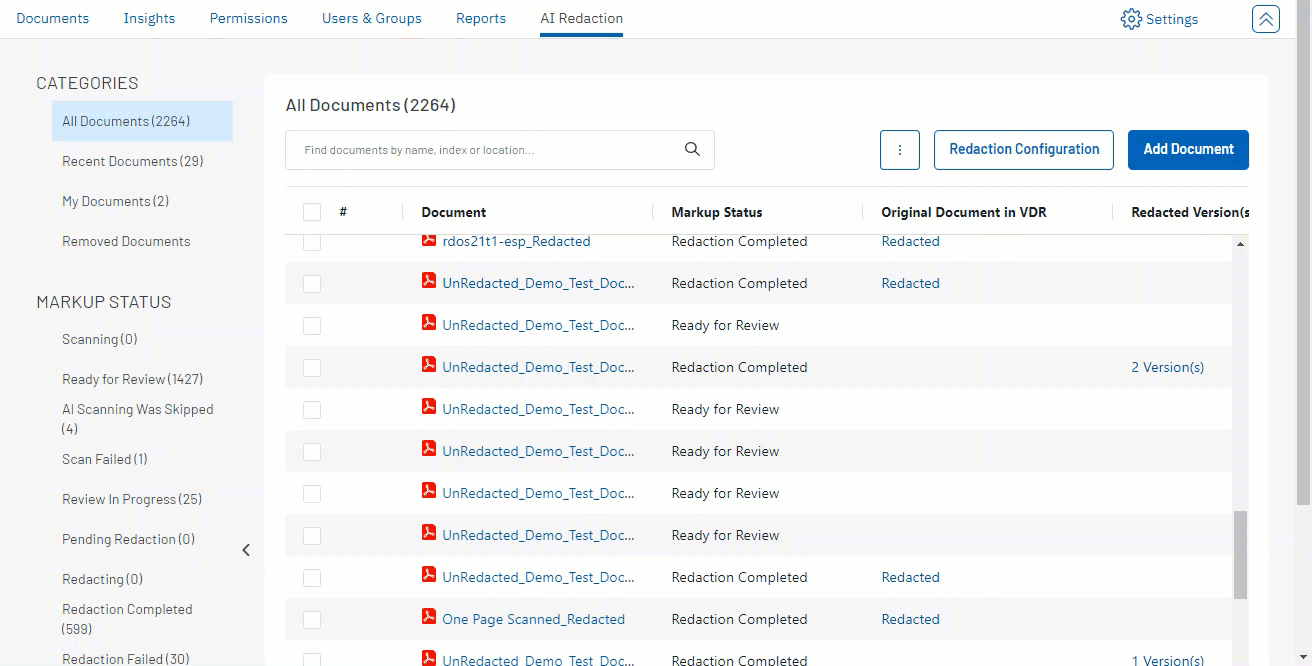The width and height of the screenshot is (1312, 666).
Task: Open the rdos21t1-esp_Redacted document
Action: click(x=516, y=241)
